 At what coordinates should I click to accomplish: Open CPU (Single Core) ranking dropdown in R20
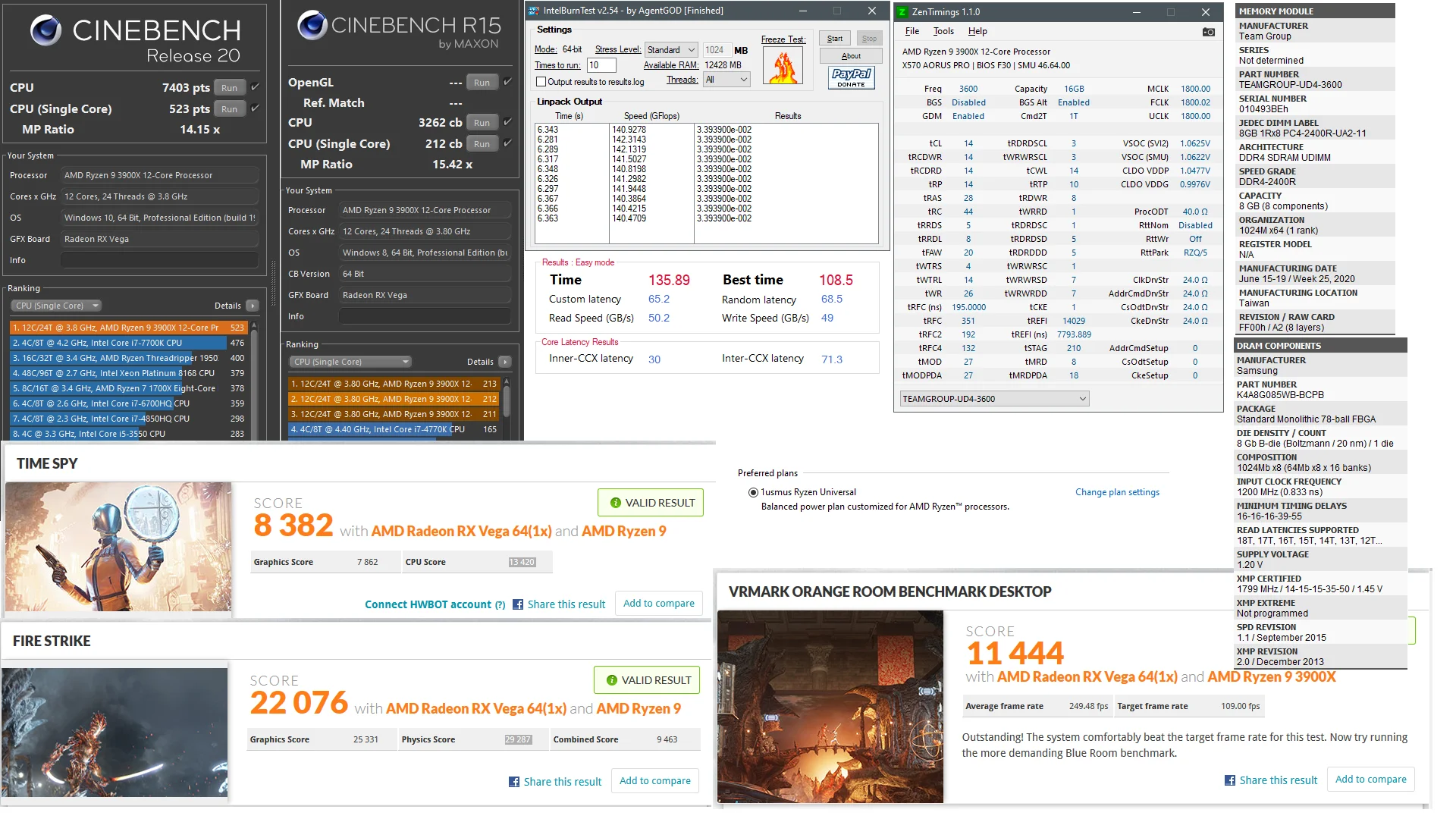pyautogui.click(x=56, y=306)
